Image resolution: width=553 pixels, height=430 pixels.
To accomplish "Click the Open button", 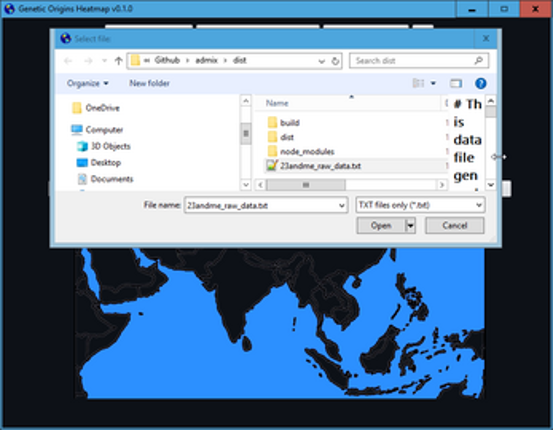I will (381, 225).
